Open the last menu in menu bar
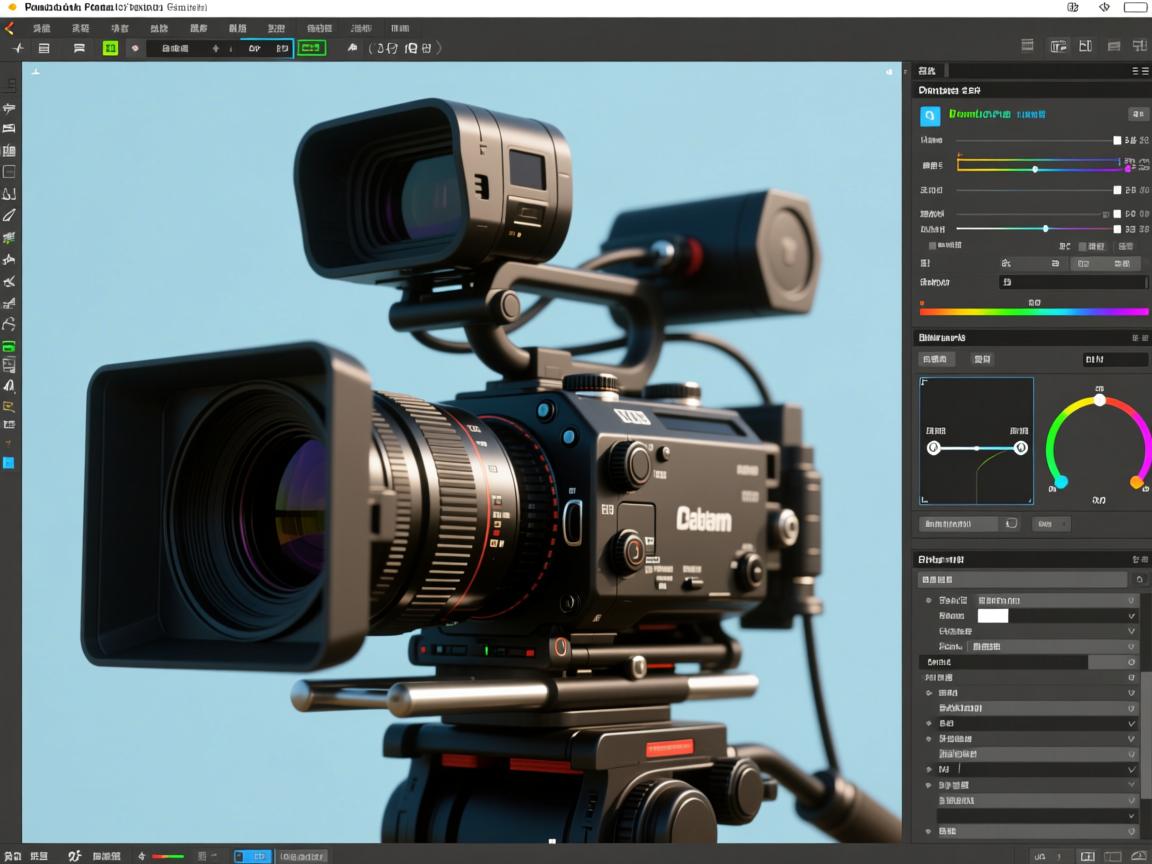Image resolution: width=1152 pixels, height=864 pixels. 400,29
